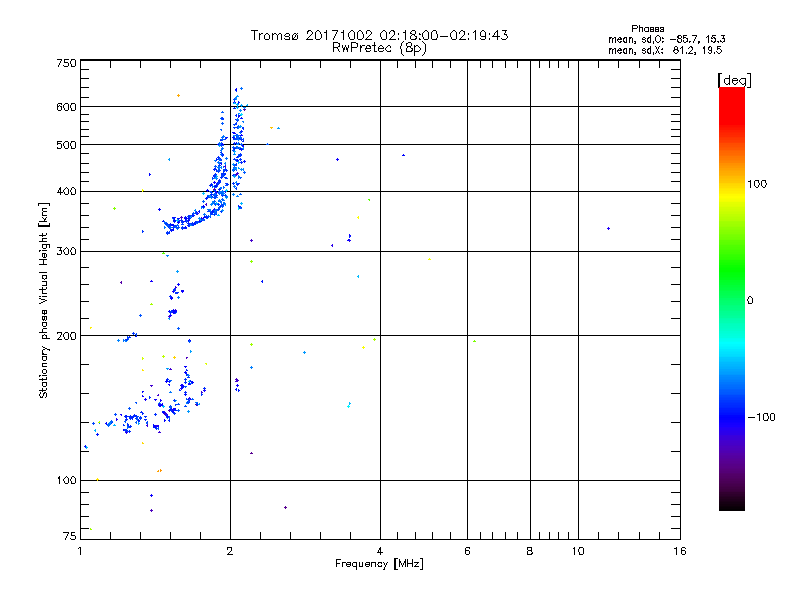Click the x-axis '6' tick label
The width and height of the screenshot is (800, 600).
pos(467,551)
